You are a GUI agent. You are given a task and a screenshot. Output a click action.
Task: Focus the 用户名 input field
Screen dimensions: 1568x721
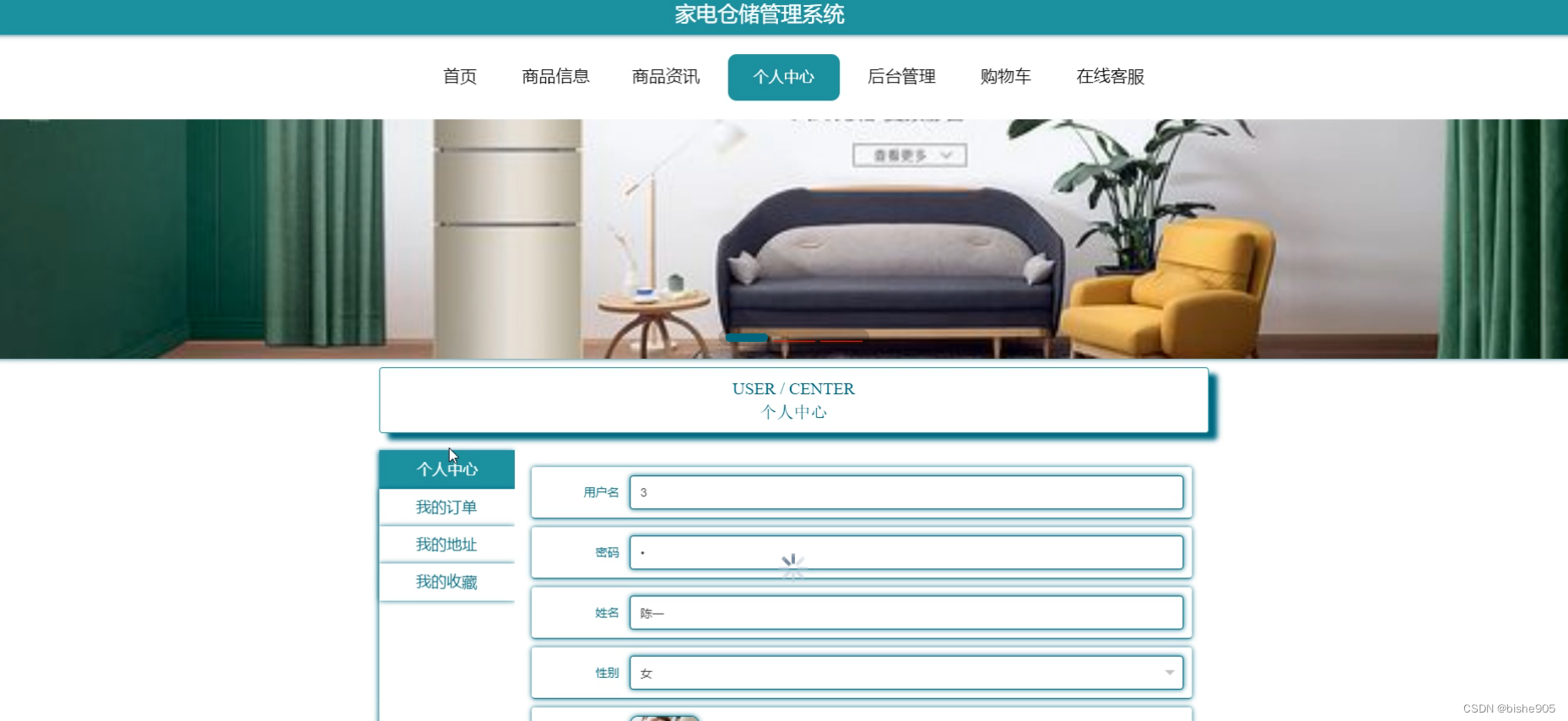coord(906,492)
